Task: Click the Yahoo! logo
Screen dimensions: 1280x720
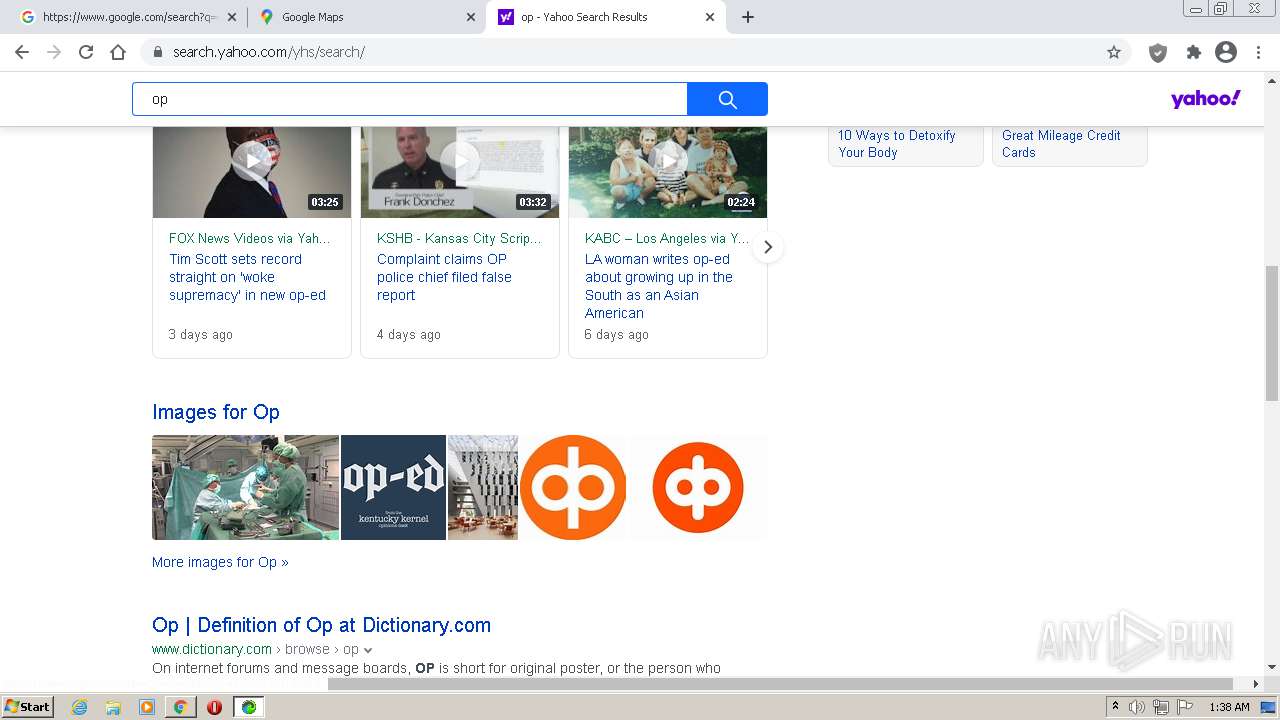Action: 1205,98
